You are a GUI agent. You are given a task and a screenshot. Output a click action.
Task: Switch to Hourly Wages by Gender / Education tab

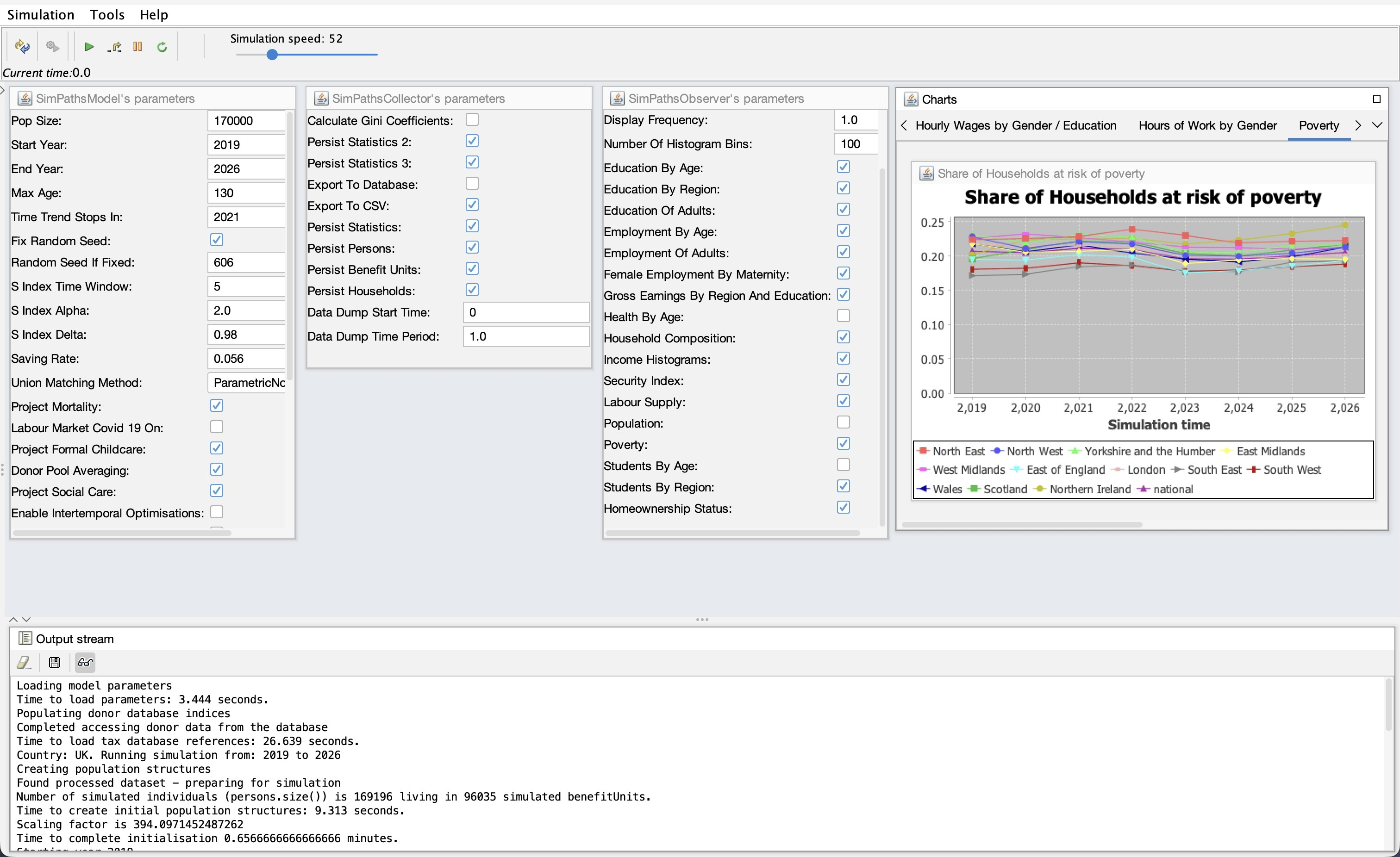1016,125
